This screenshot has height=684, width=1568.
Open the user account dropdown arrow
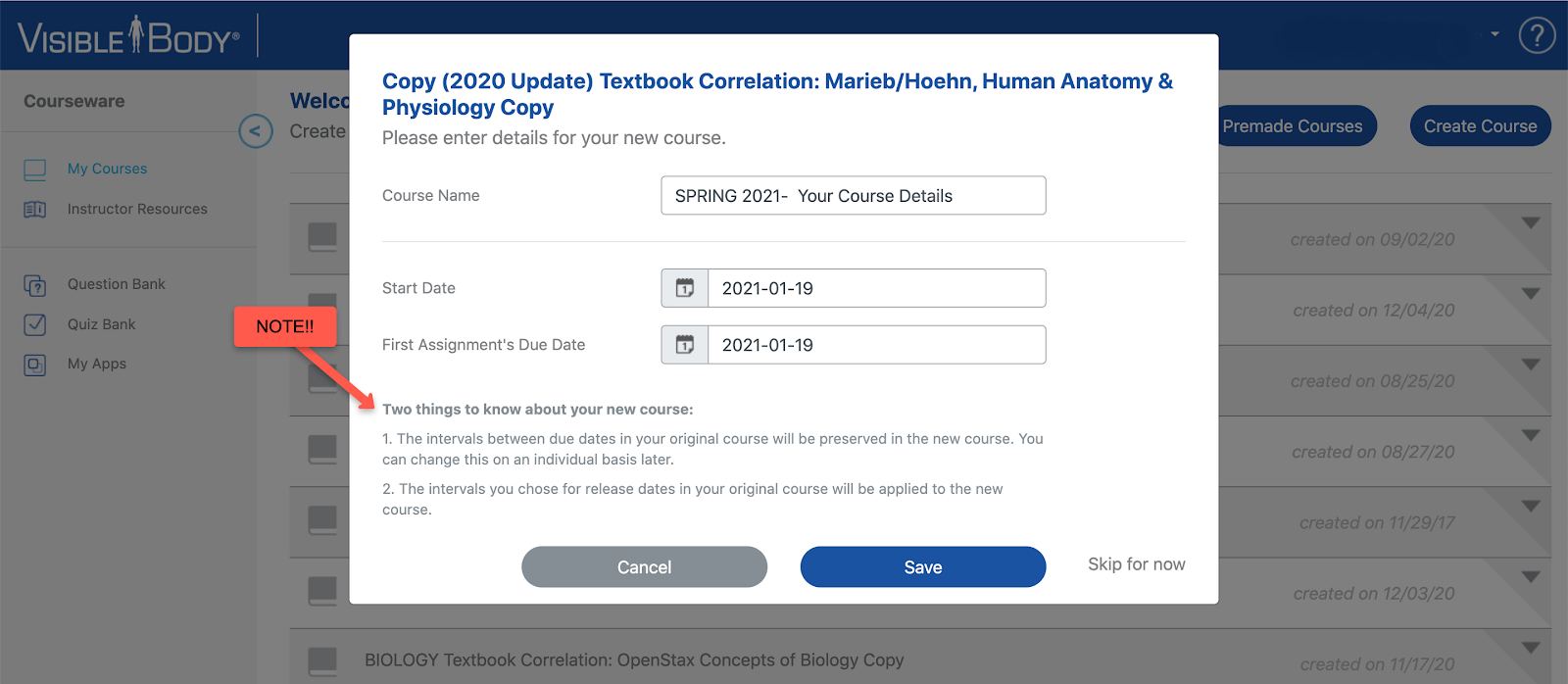[x=1494, y=34]
